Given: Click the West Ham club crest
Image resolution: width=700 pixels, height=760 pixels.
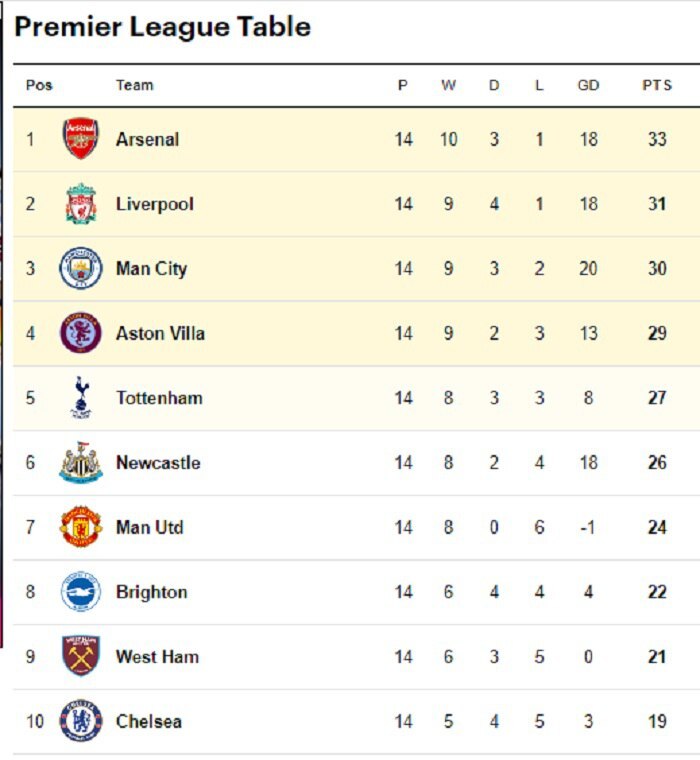Looking at the screenshot, I should click(81, 657).
